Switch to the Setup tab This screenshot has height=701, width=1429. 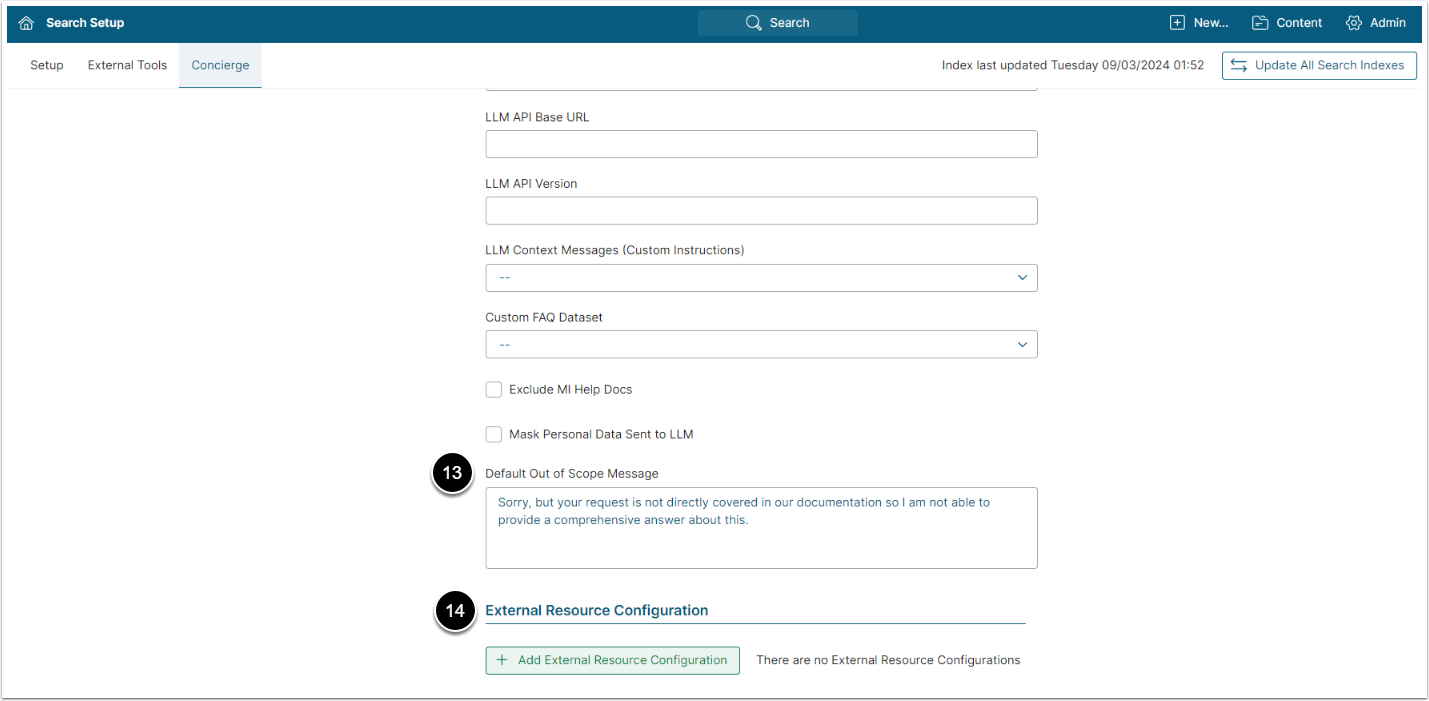pyautogui.click(x=47, y=65)
